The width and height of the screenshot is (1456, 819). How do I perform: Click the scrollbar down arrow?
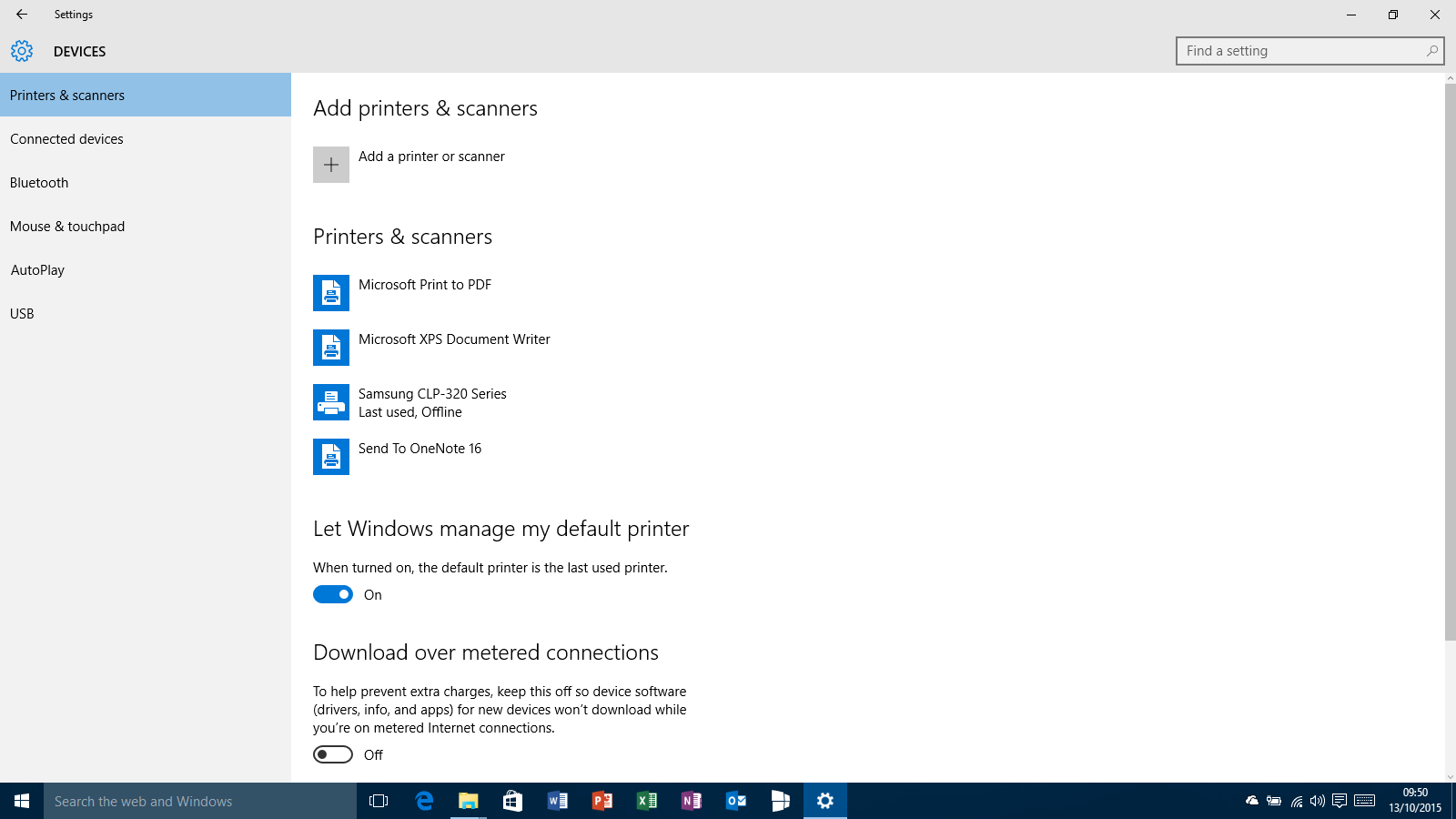pyautogui.click(x=1451, y=777)
